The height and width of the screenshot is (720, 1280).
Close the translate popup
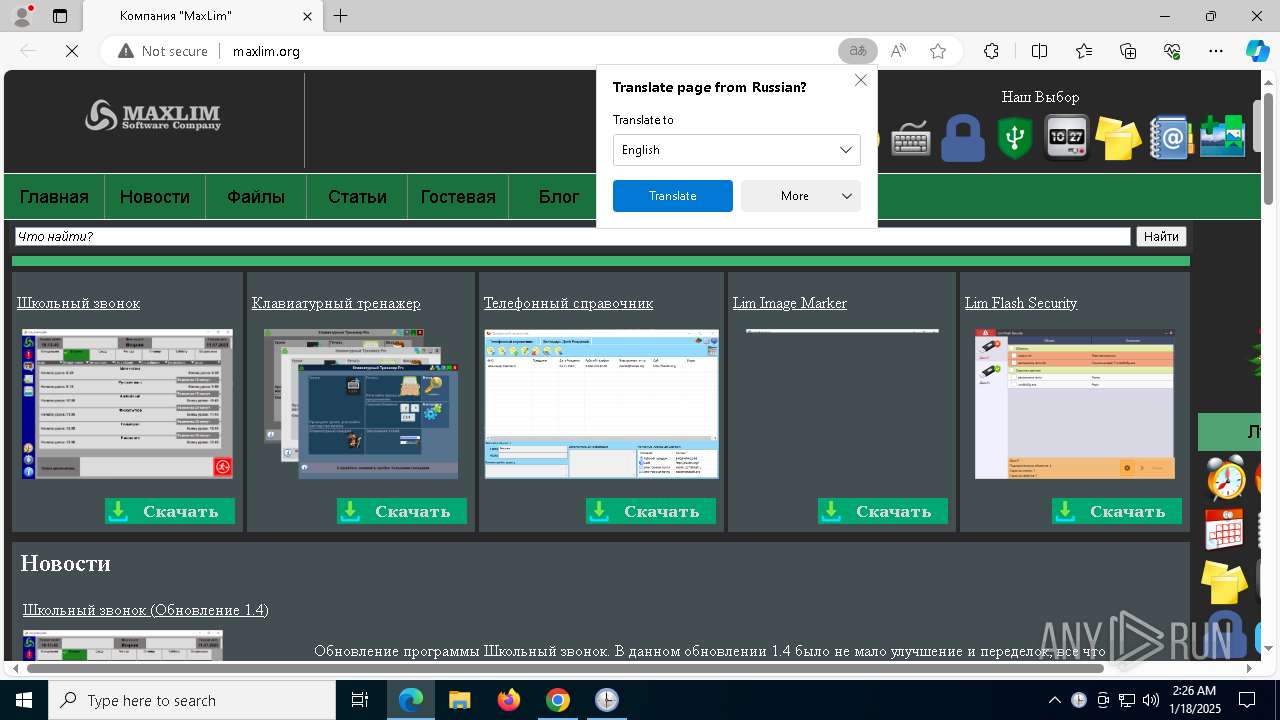(860, 80)
